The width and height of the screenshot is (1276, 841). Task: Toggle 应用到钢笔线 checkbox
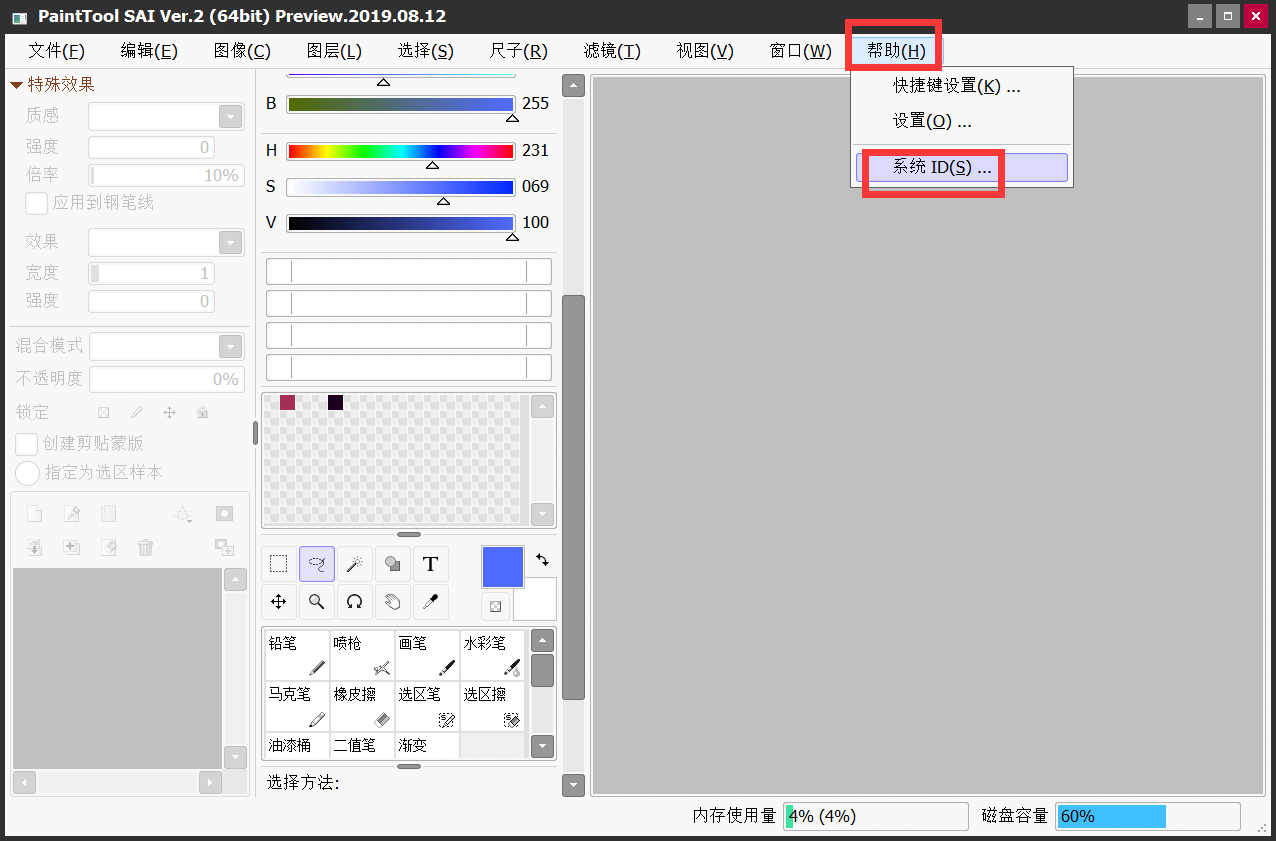click(x=36, y=203)
